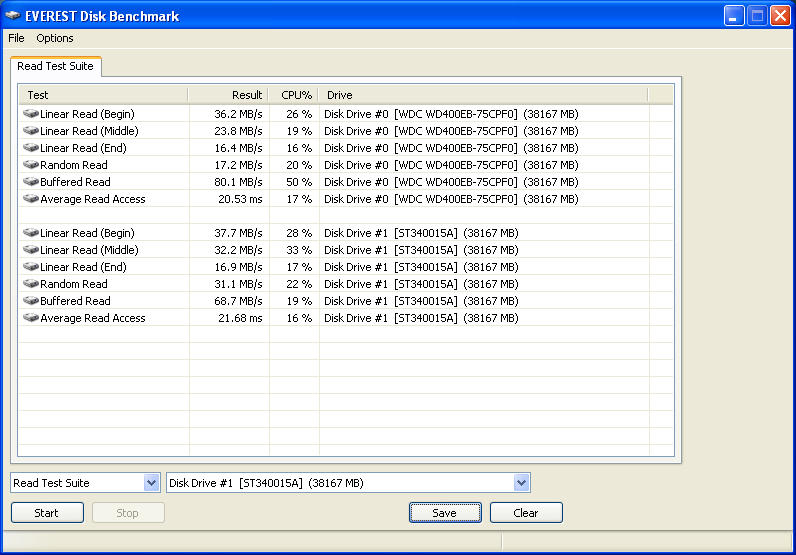Select the 36.2 MB/s result cell
Screen dimensions: 796x555
point(238,114)
